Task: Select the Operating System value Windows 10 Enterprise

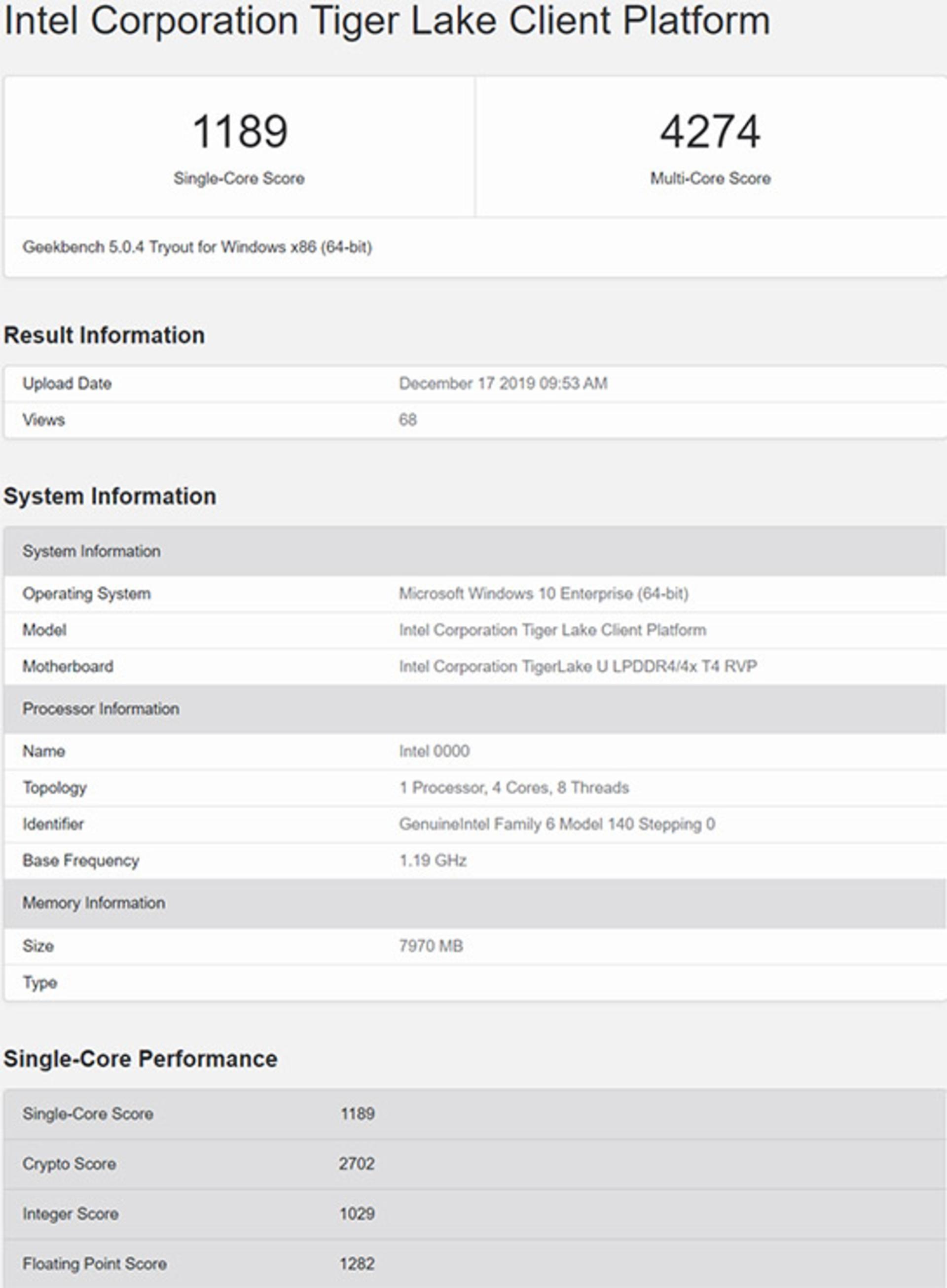Action: point(544,594)
